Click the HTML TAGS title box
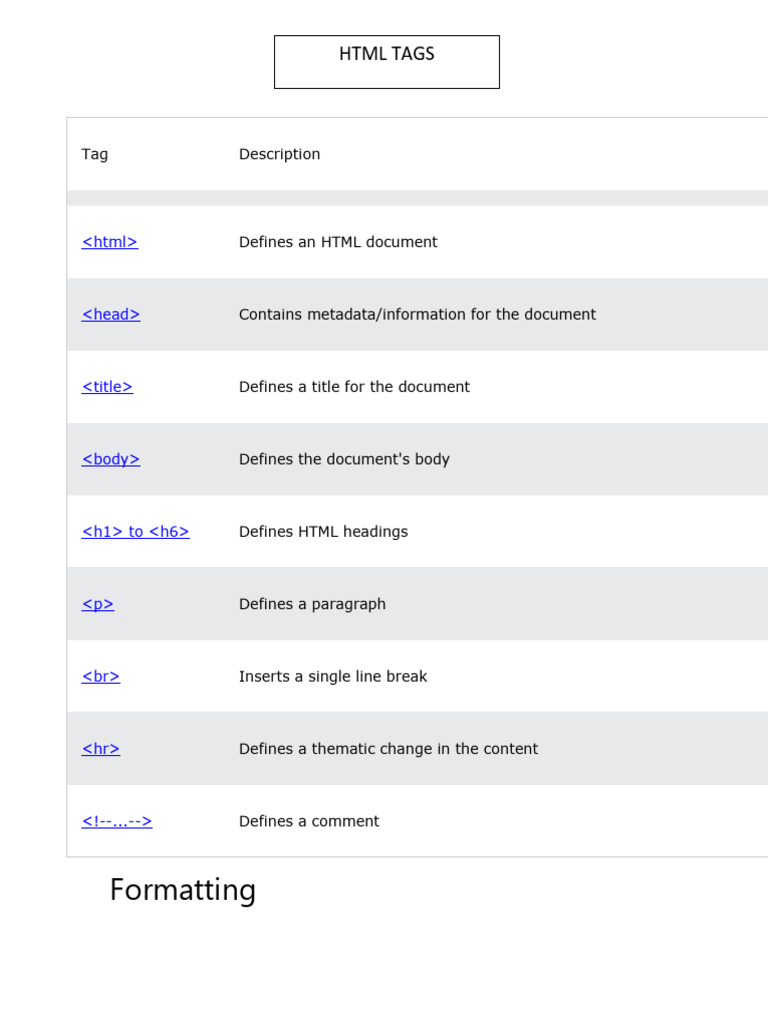 (x=387, y=62)
